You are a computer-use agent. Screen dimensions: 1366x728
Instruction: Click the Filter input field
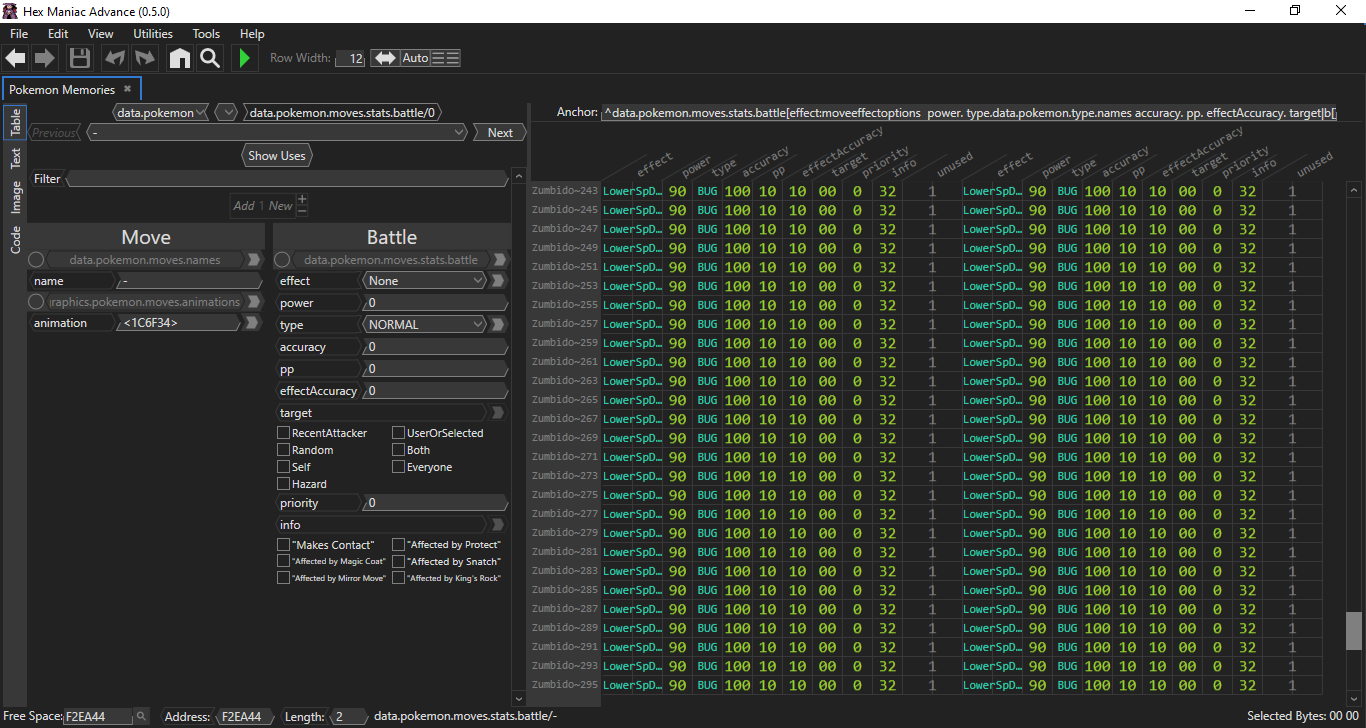[288, 179]
